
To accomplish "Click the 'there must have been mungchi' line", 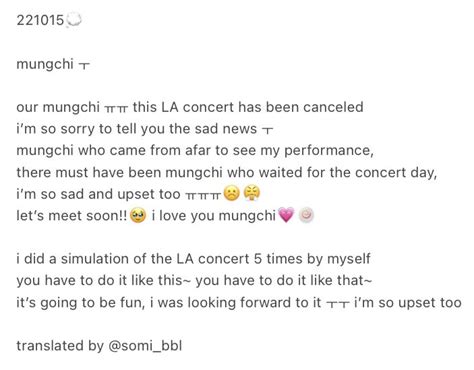I will [227, 172].
